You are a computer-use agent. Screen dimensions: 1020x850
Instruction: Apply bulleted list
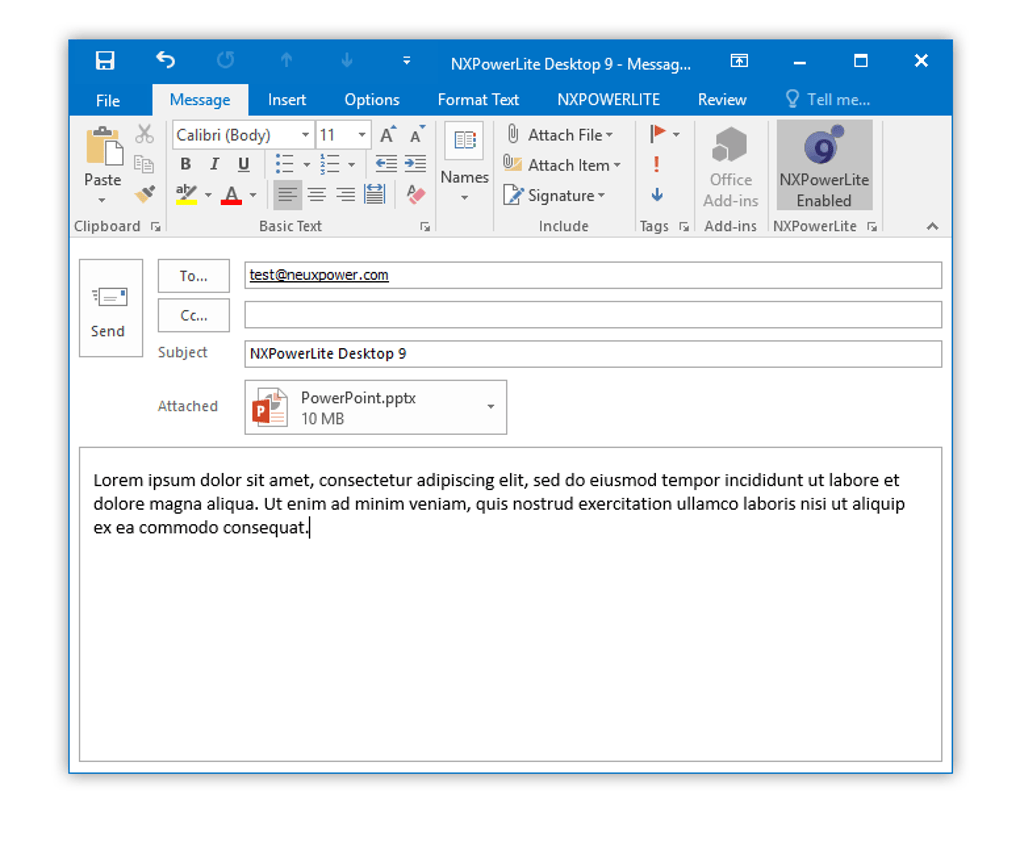tap(284, 164)
